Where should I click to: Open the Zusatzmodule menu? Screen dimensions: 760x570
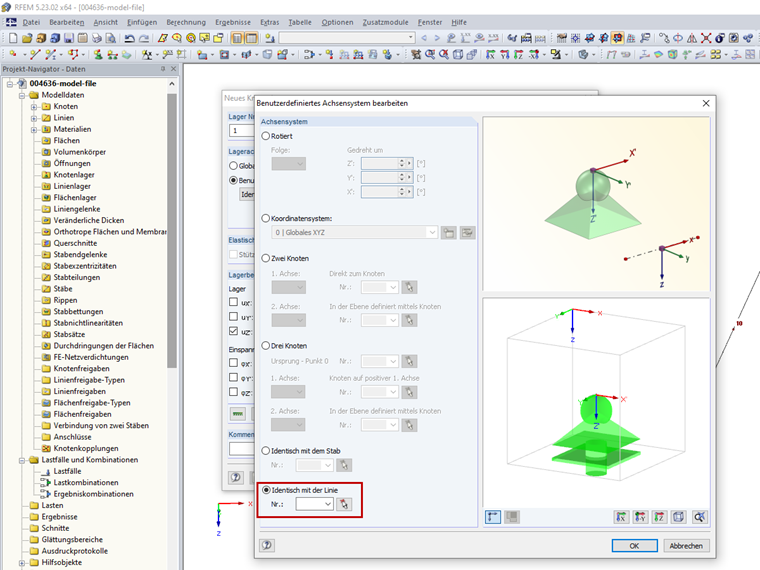(x=385, y=22)
